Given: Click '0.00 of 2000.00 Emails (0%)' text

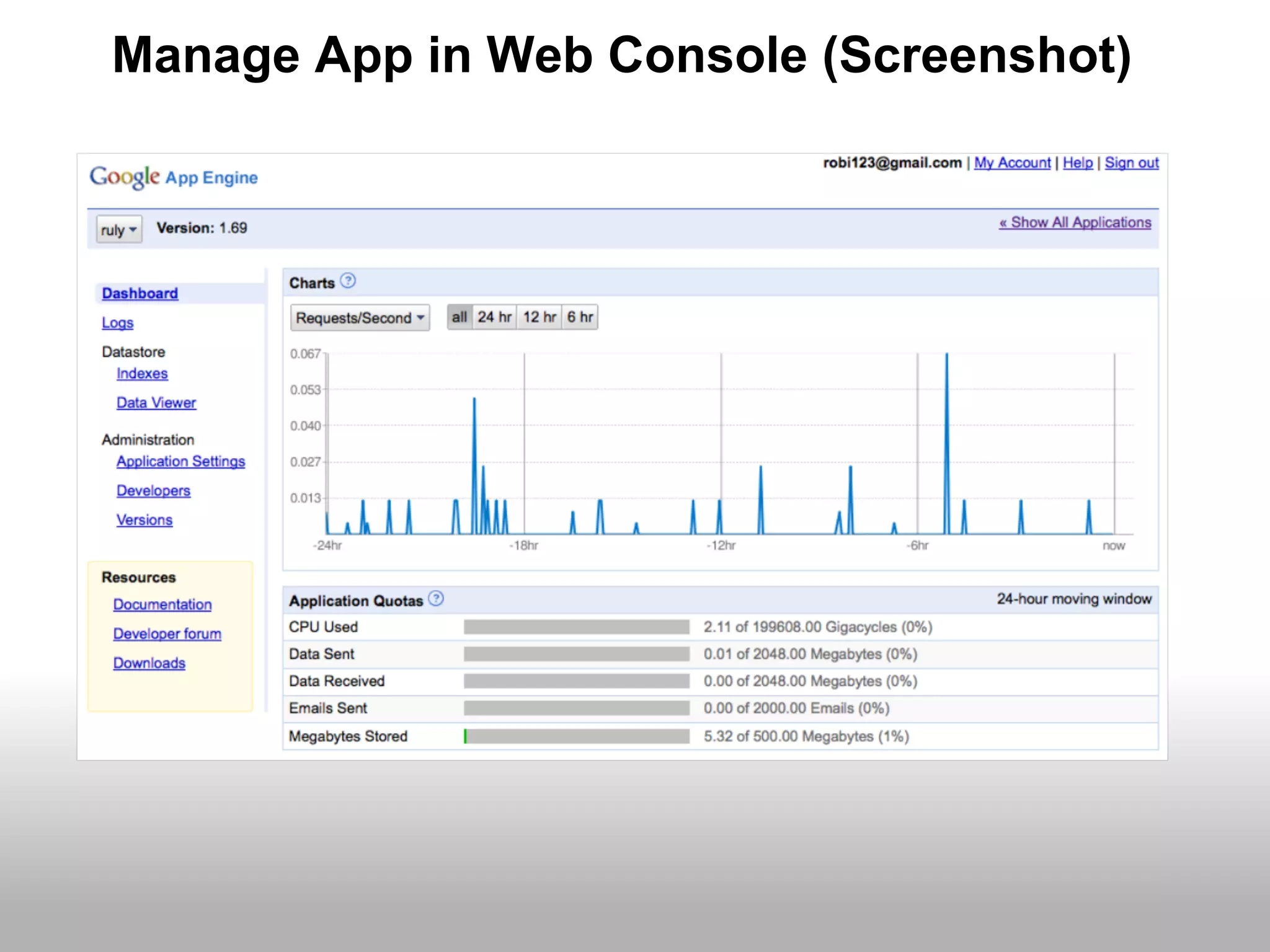Looking at the screenshot, I should click(x=796, y=708).
